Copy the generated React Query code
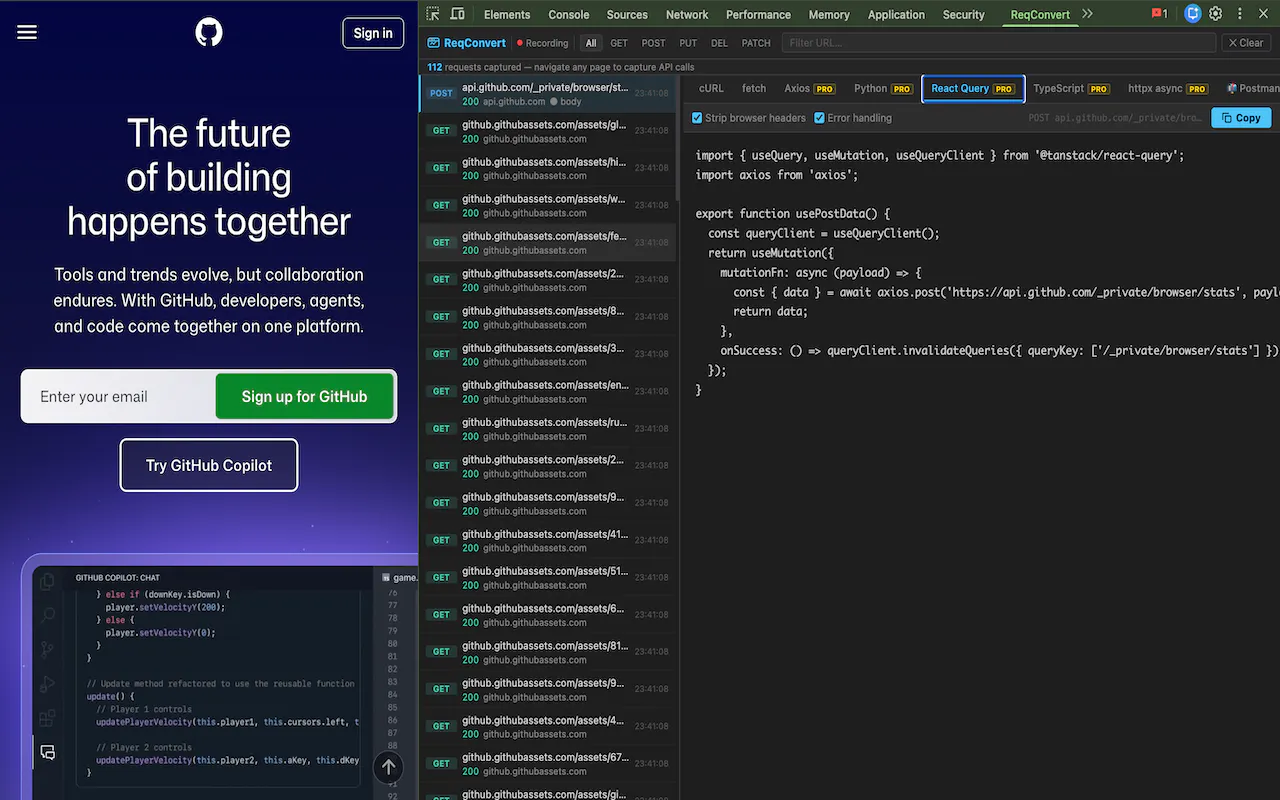Image resolution: width=1280 pixels, height=800 pixels. [1241, 118]
